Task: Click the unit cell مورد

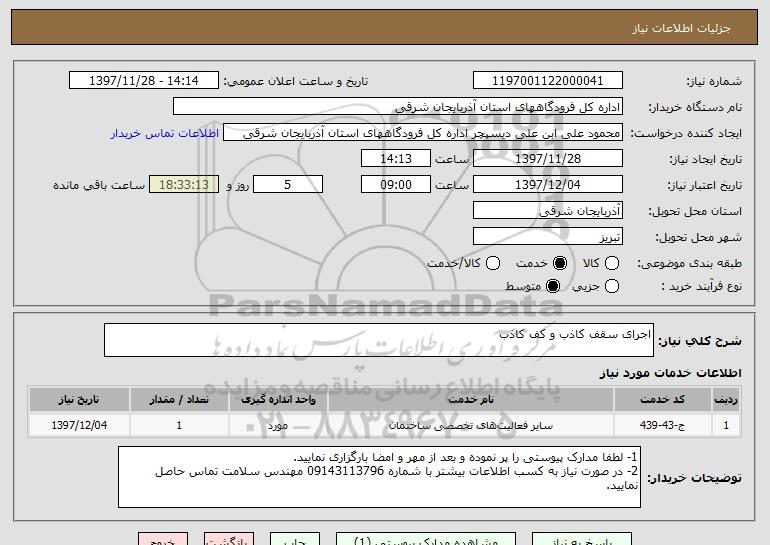Action: 278,425
